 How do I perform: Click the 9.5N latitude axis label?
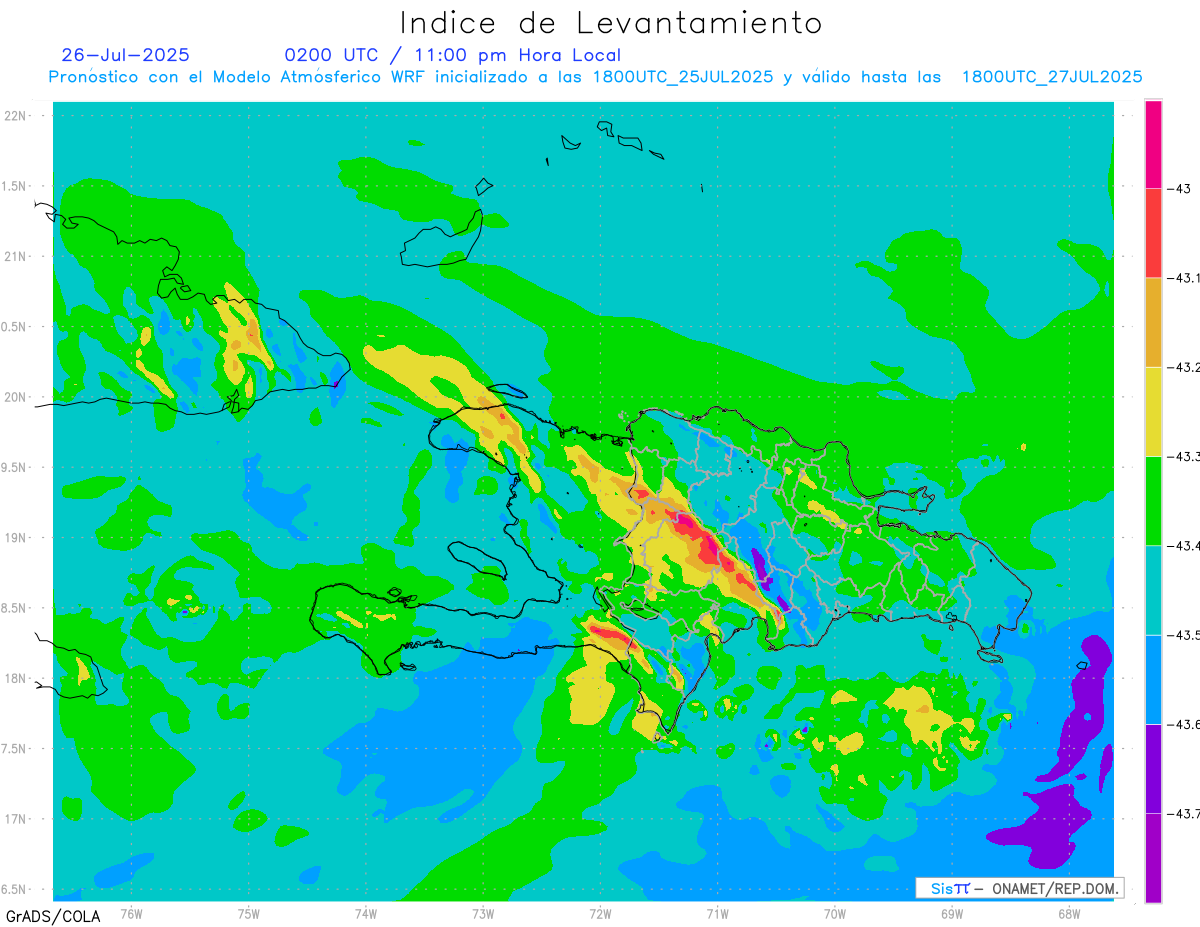click(x=15, y=467)
